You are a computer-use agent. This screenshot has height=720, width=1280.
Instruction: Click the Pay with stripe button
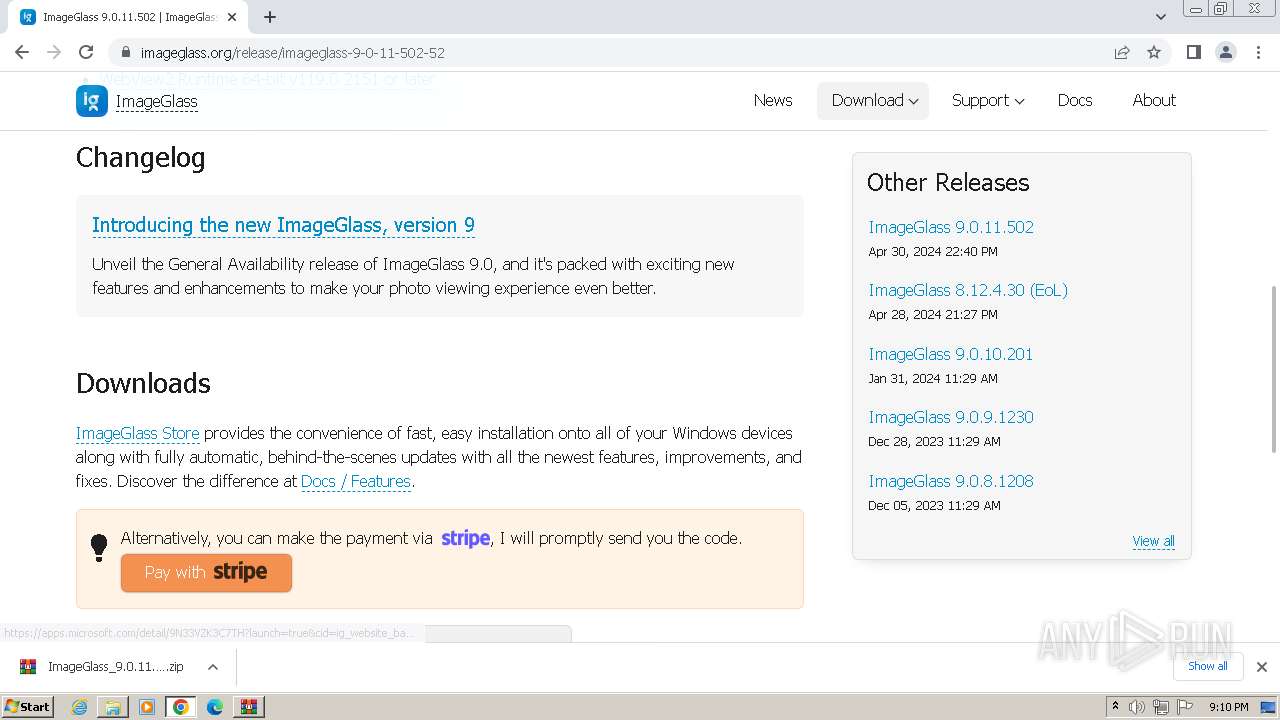(206, 572)
